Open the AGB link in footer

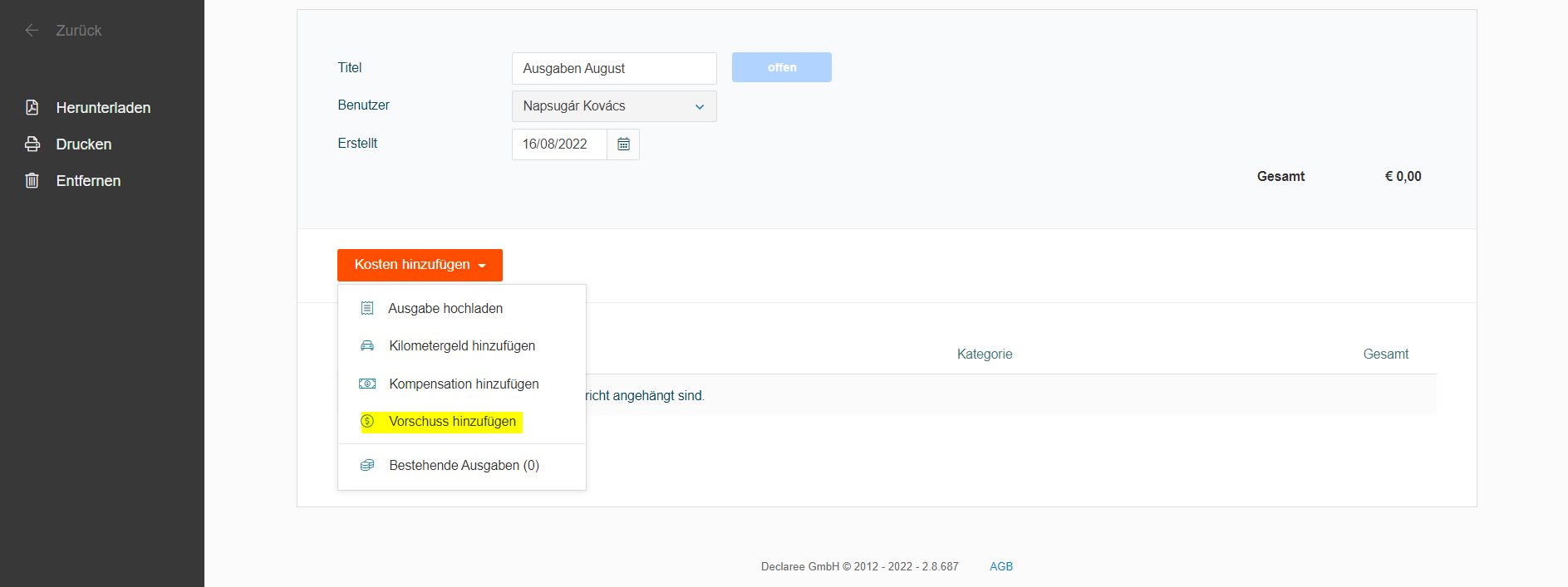(x=1000, y=566)
